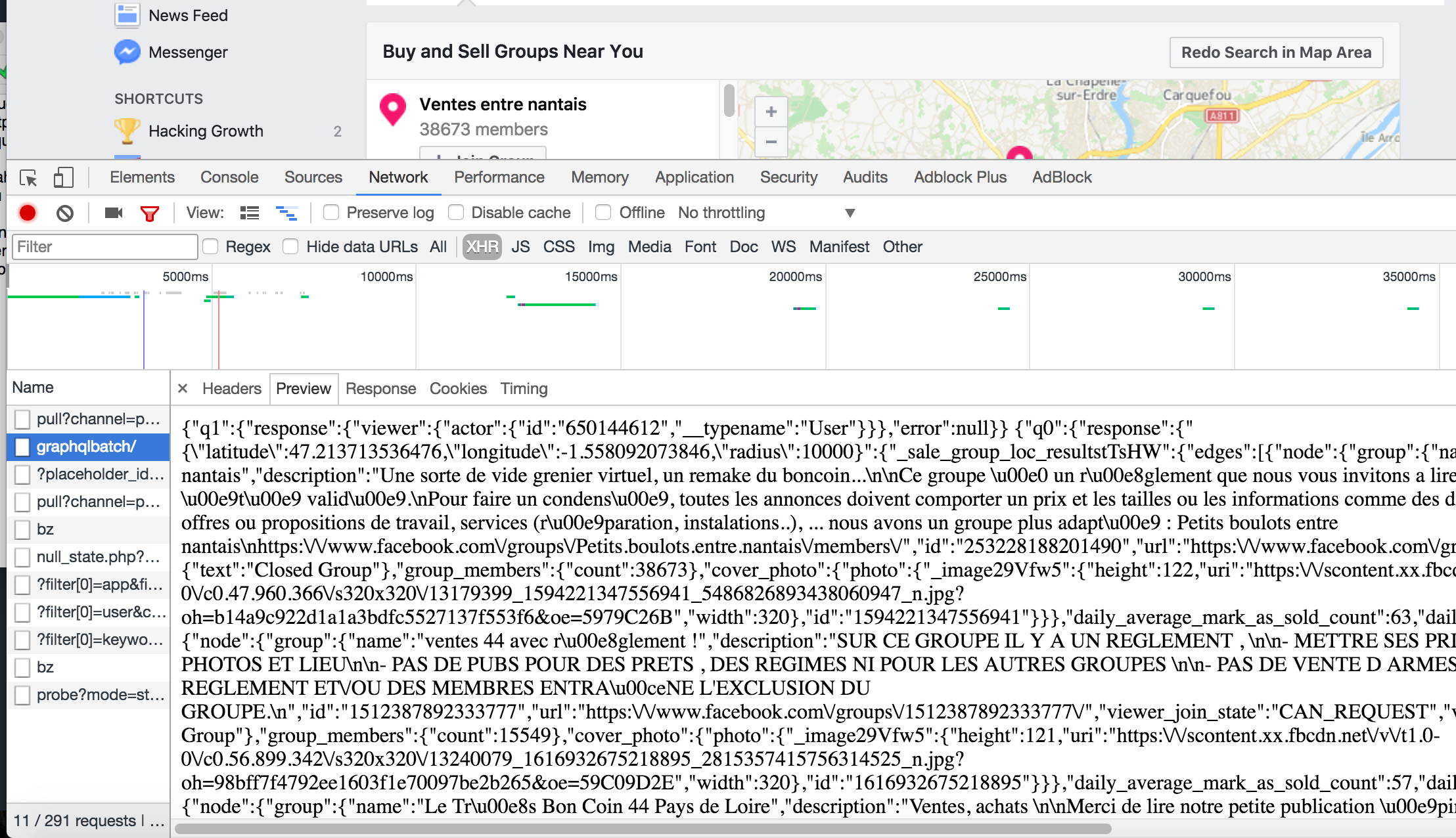The height and width of the screenshot is (838, 1456).
Task: Clear the network log with the clear icon
Action: coord(64,213)
